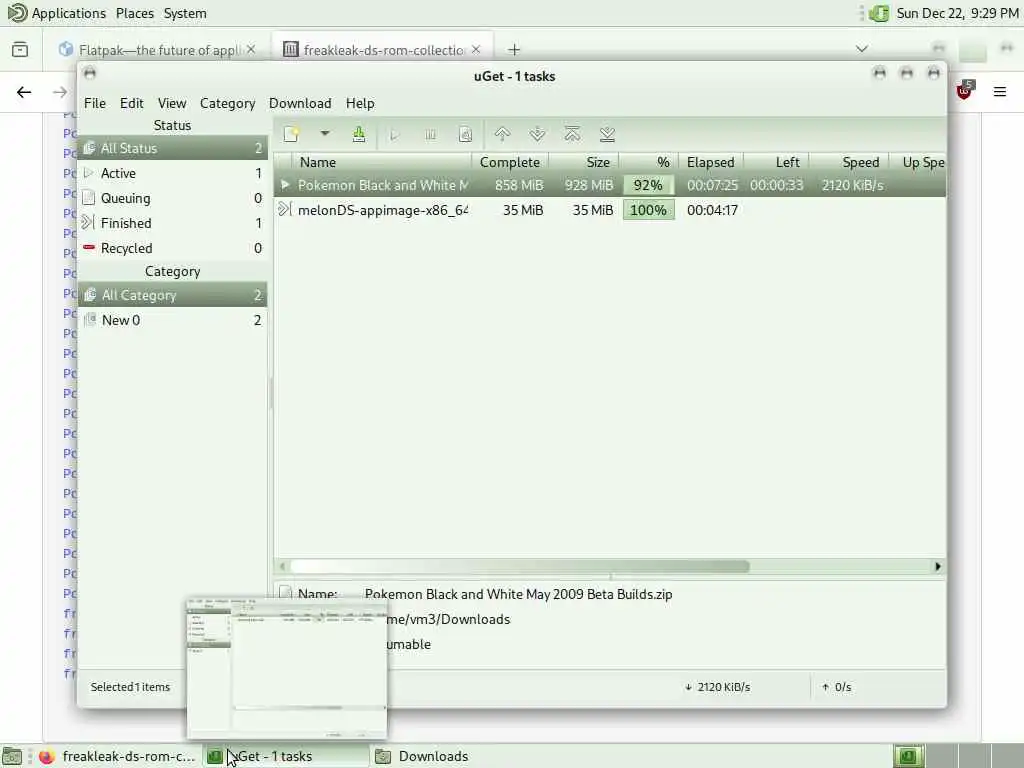
Task: Close the Flatpak browser tab
Action: click(251, 49)
